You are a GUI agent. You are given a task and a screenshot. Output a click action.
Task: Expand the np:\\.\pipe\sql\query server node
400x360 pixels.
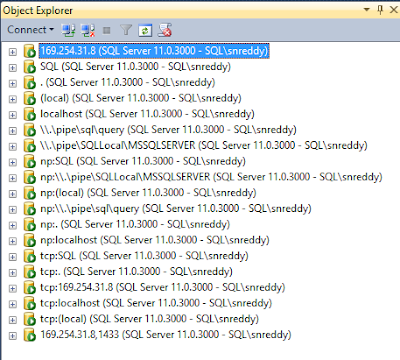[13, 210]
